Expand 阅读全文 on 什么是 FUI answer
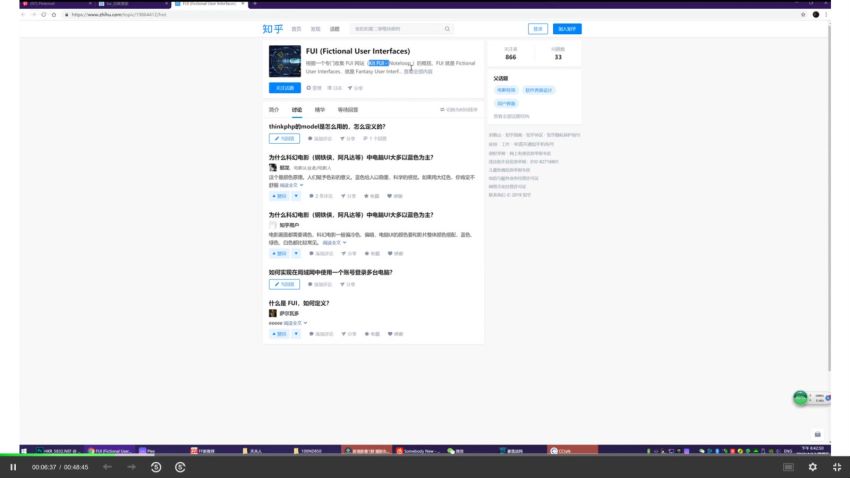850x478 pixels. (295, 323)
